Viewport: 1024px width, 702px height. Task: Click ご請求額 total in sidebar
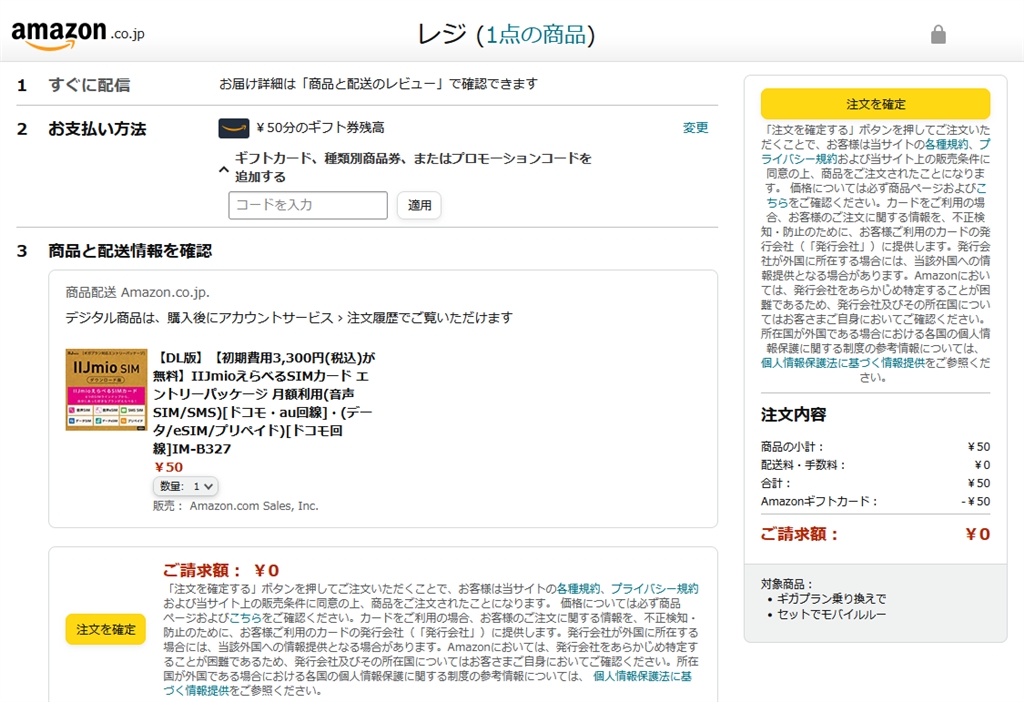tap(875, 534)
